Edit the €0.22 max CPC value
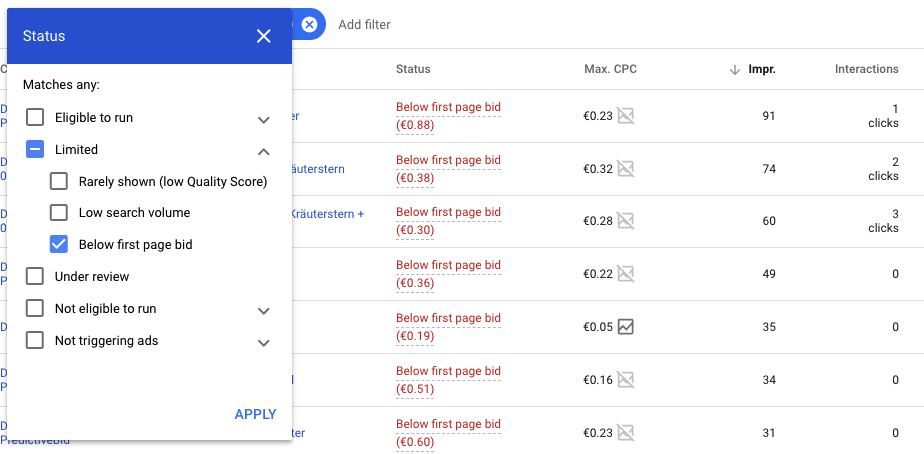The height and width of the screenshot is (454, 924). (x=598, y=274)
